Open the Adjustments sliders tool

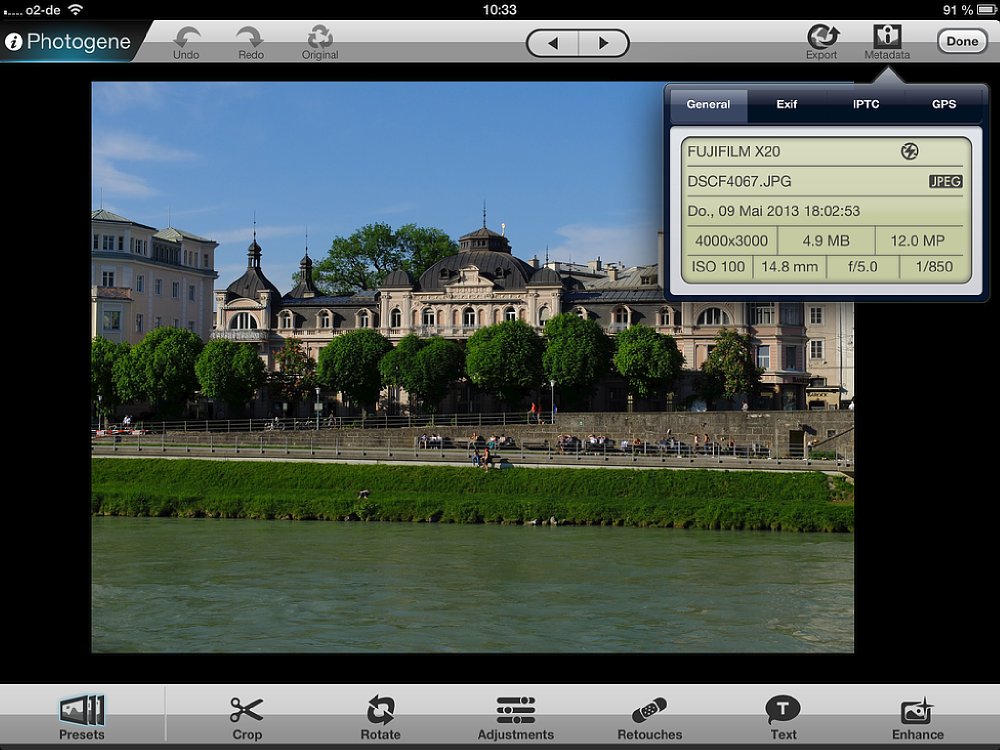[515, 712]
